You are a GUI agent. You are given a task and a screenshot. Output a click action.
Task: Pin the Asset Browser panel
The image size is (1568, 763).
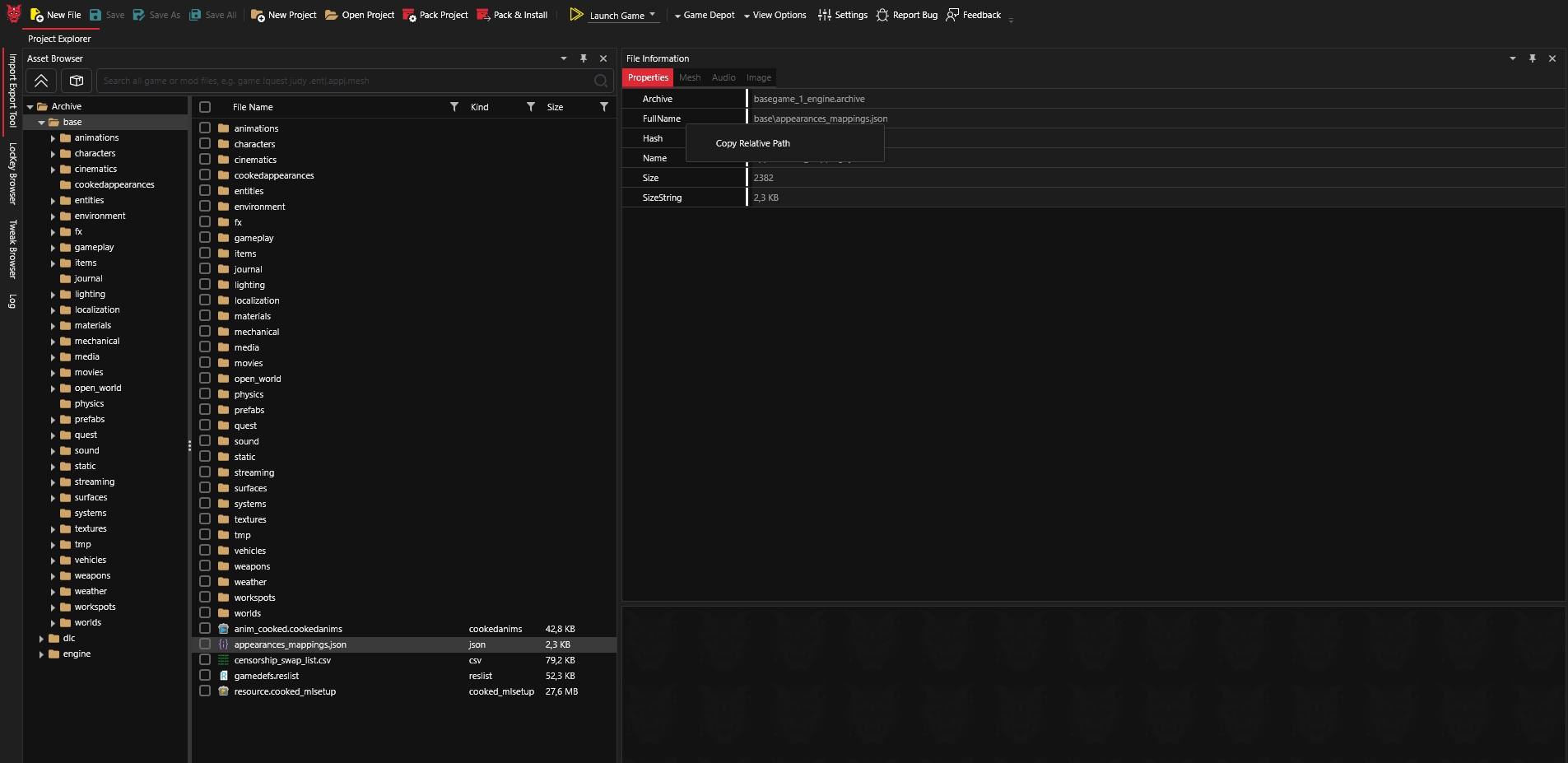point(584,58)
